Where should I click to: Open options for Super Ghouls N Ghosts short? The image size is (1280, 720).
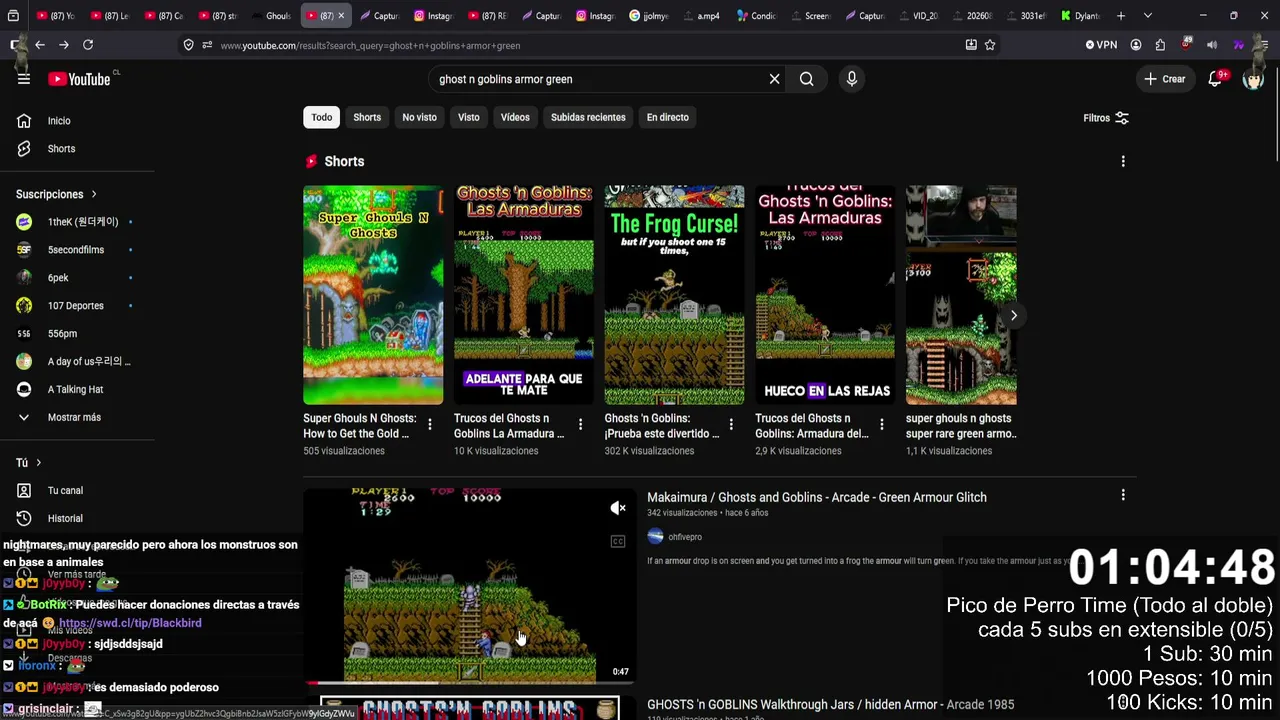pyautogui.click(x=430, y=425)
